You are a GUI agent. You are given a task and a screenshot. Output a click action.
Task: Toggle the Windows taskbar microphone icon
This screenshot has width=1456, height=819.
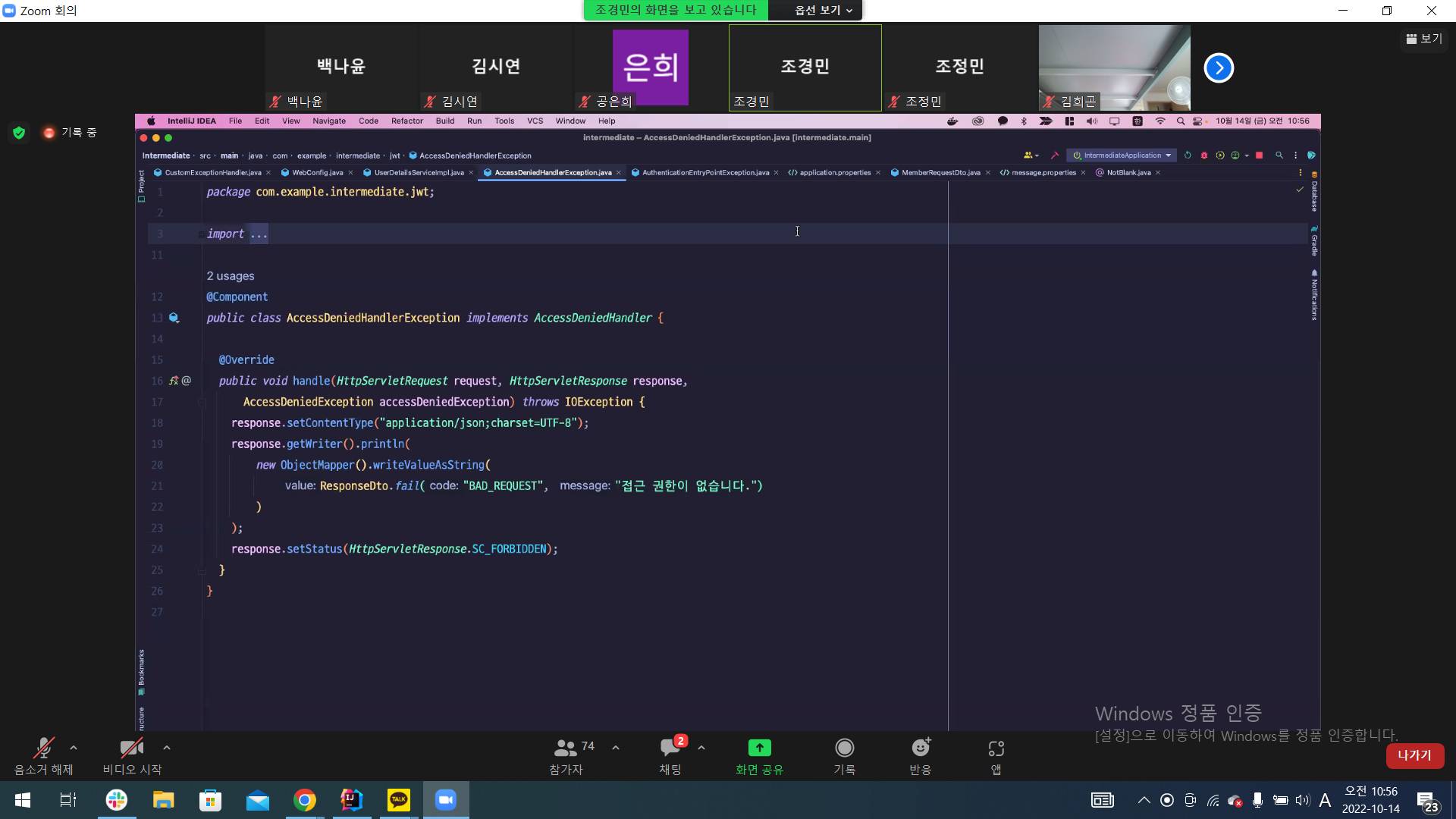click(1257, 800)
